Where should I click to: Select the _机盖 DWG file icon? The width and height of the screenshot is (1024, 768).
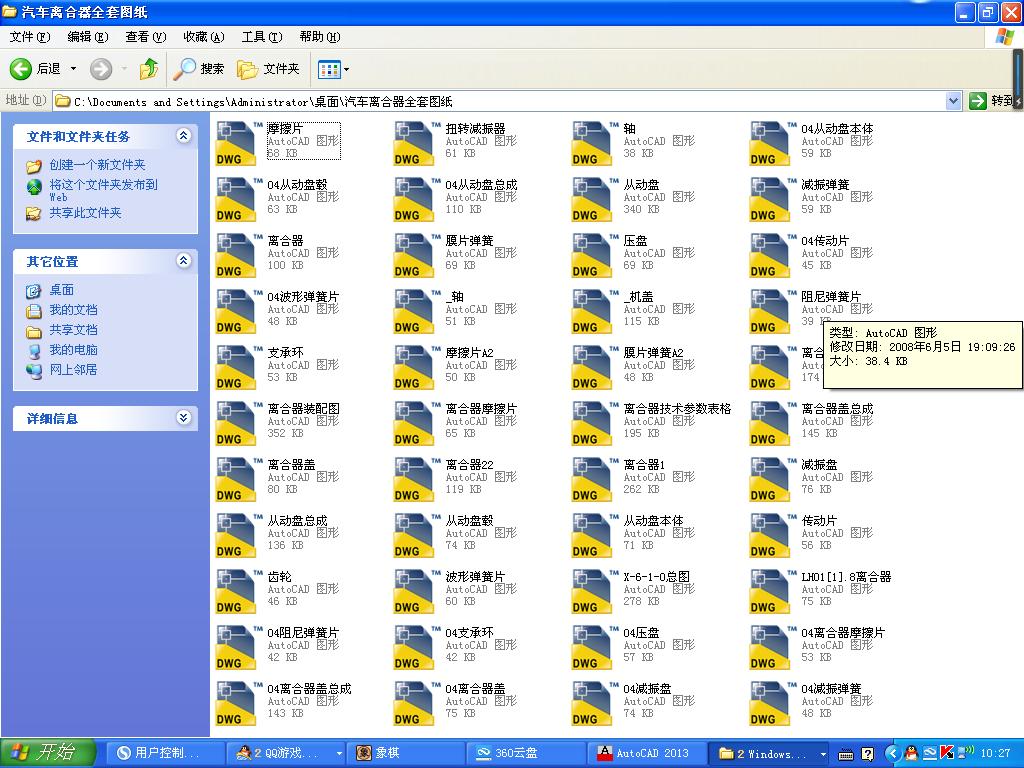point(592,312)
